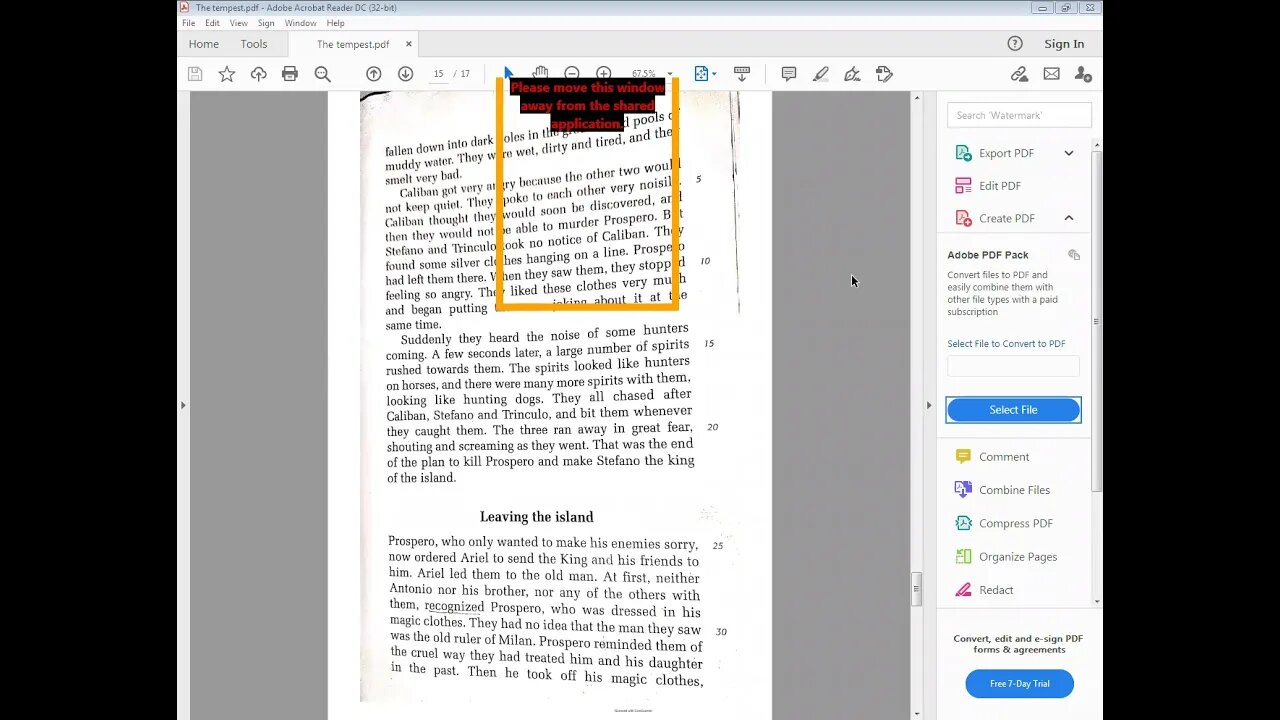Open the View menu

[239, 23]
